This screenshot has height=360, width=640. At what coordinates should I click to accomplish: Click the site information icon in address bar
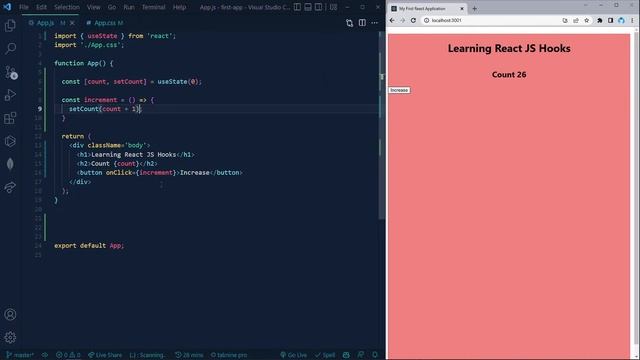pos(426,20)
